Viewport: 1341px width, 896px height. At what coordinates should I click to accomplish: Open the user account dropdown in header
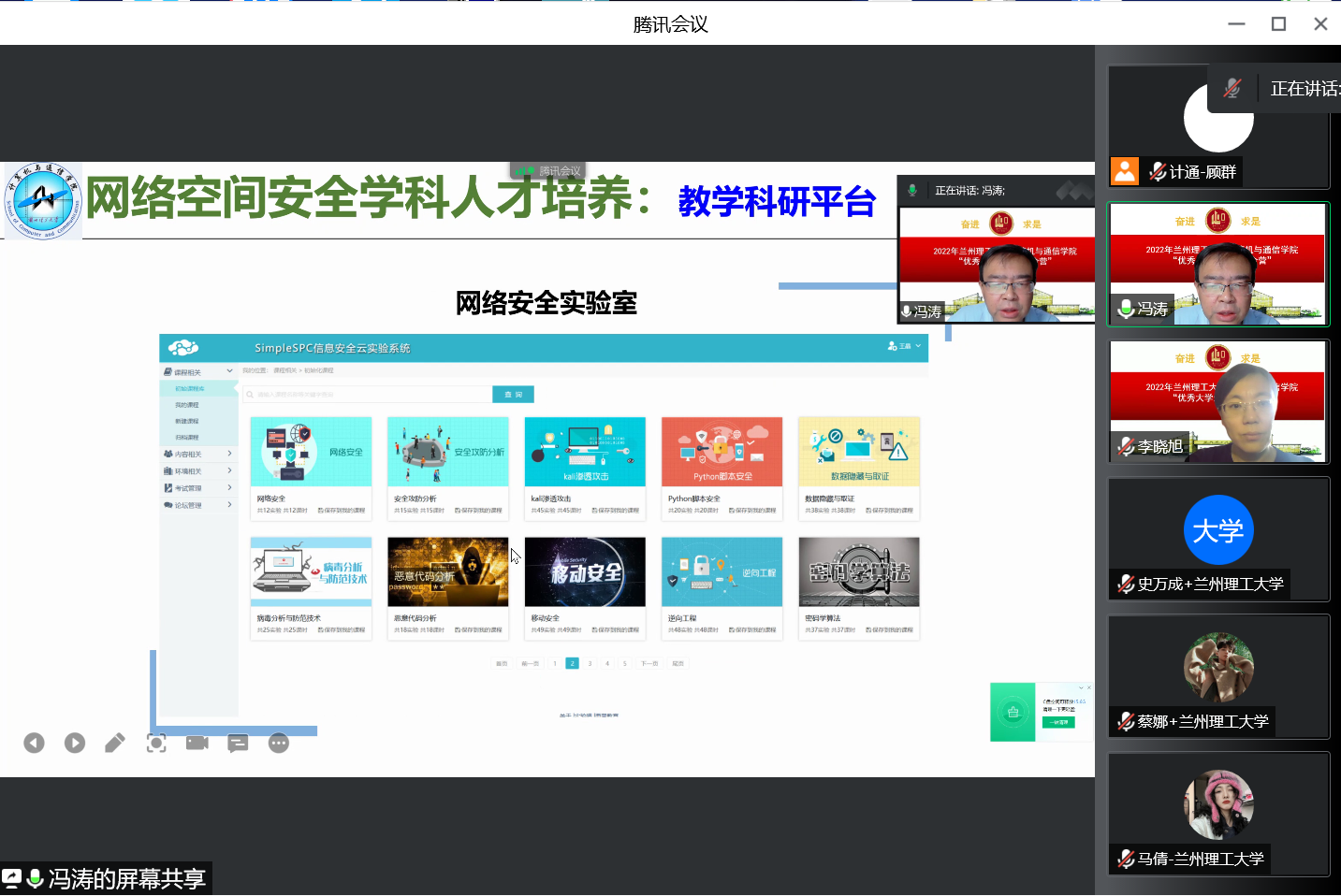(x=904, y=346)
